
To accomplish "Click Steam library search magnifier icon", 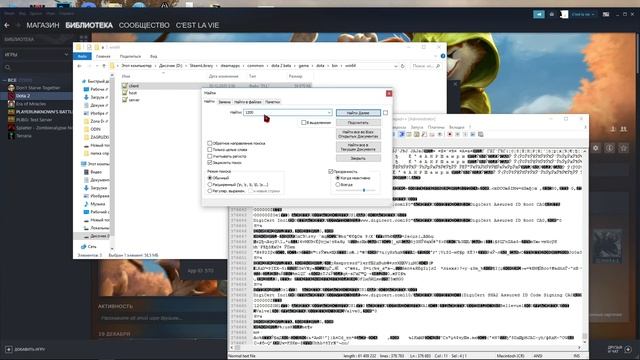I will coord(8,67).
